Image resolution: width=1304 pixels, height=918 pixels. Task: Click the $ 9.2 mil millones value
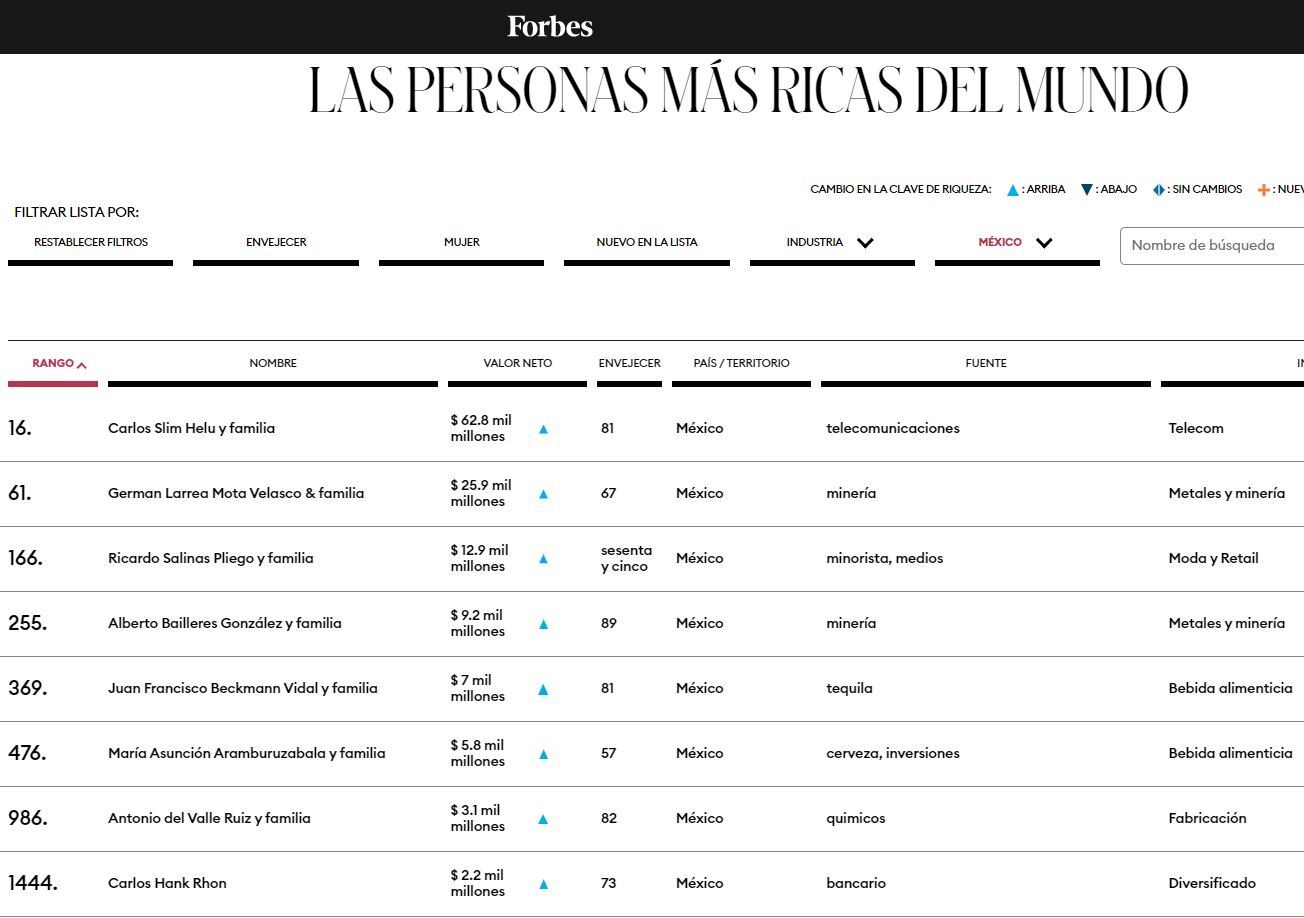pos(478,623)
